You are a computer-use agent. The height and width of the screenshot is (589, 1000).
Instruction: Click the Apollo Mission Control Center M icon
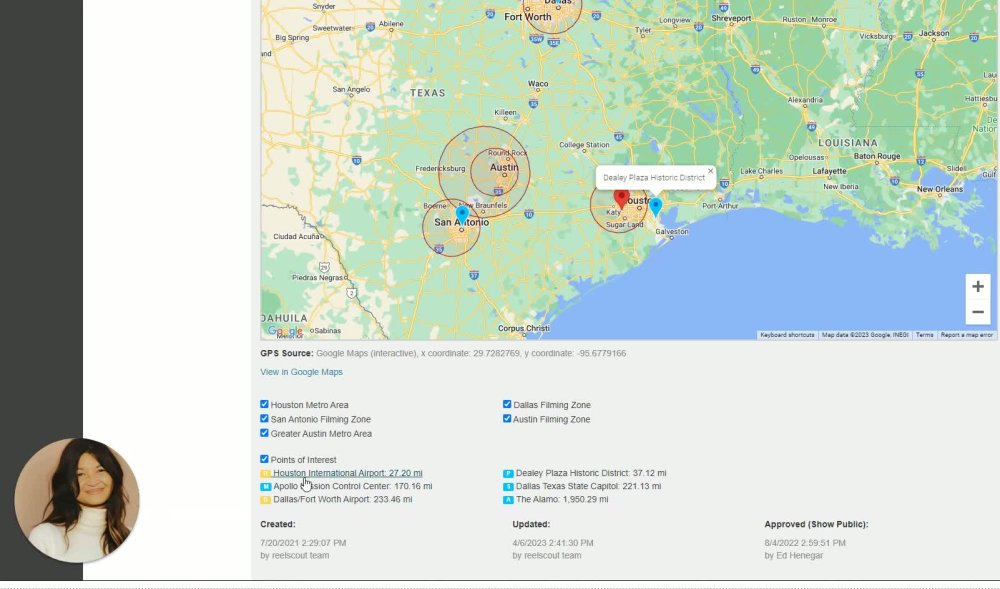pyautogui.click(x=266, y=486)
